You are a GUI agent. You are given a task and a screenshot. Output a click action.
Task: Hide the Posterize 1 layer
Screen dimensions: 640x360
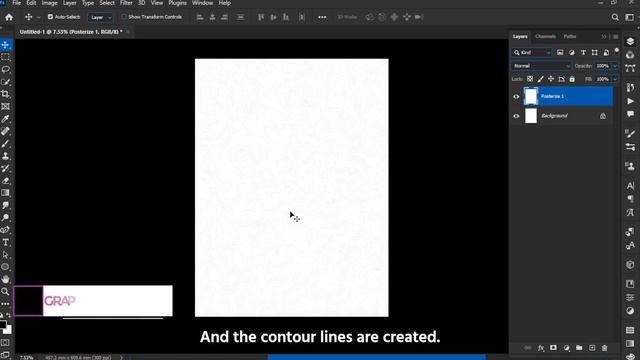point(516,97)
